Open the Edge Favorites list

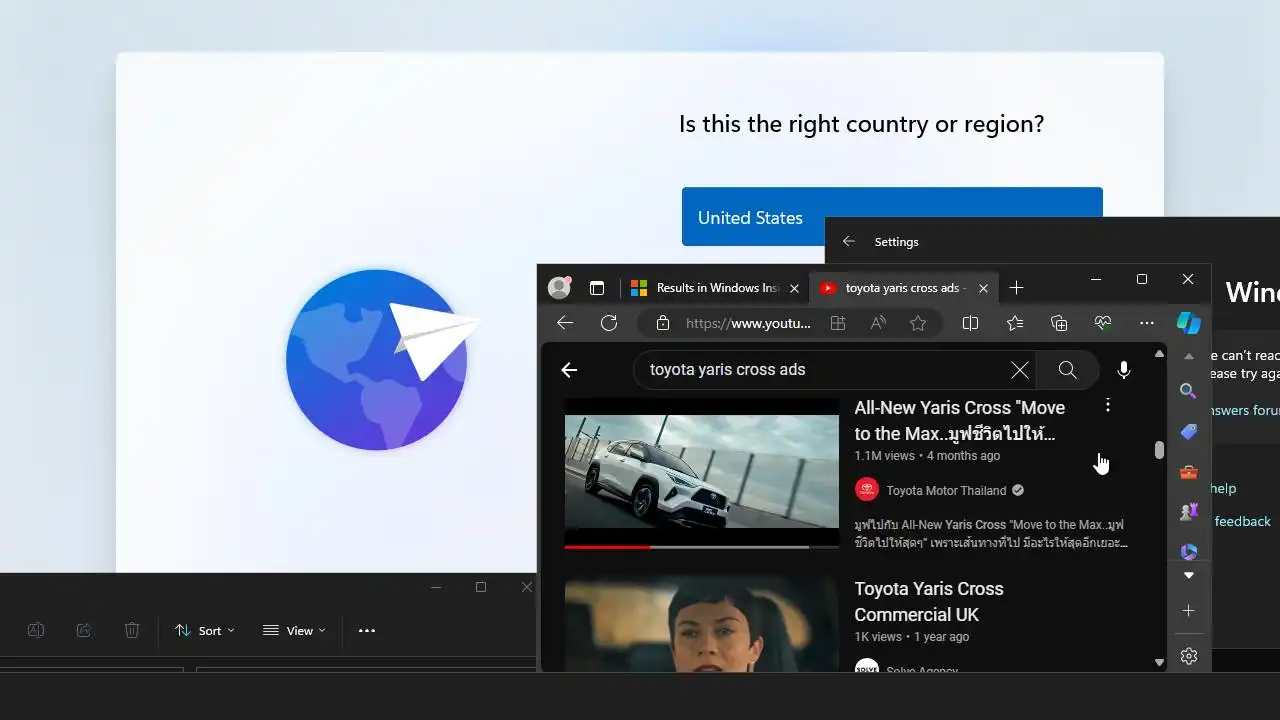[x=1015, y=323]
